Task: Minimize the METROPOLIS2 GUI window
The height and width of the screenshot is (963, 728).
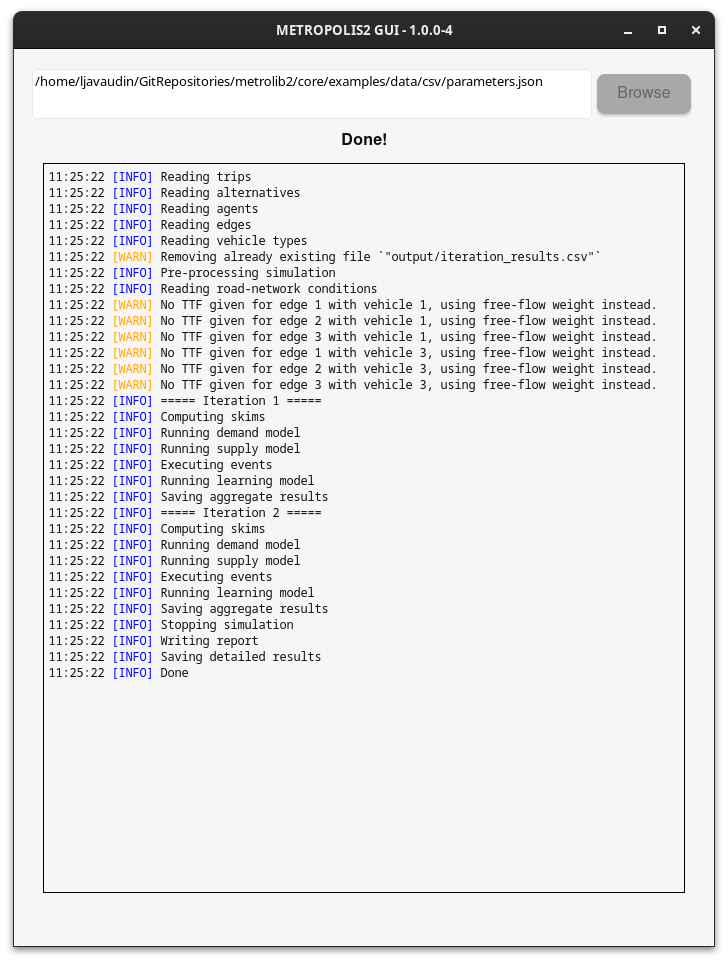Action: pos(628,30)
